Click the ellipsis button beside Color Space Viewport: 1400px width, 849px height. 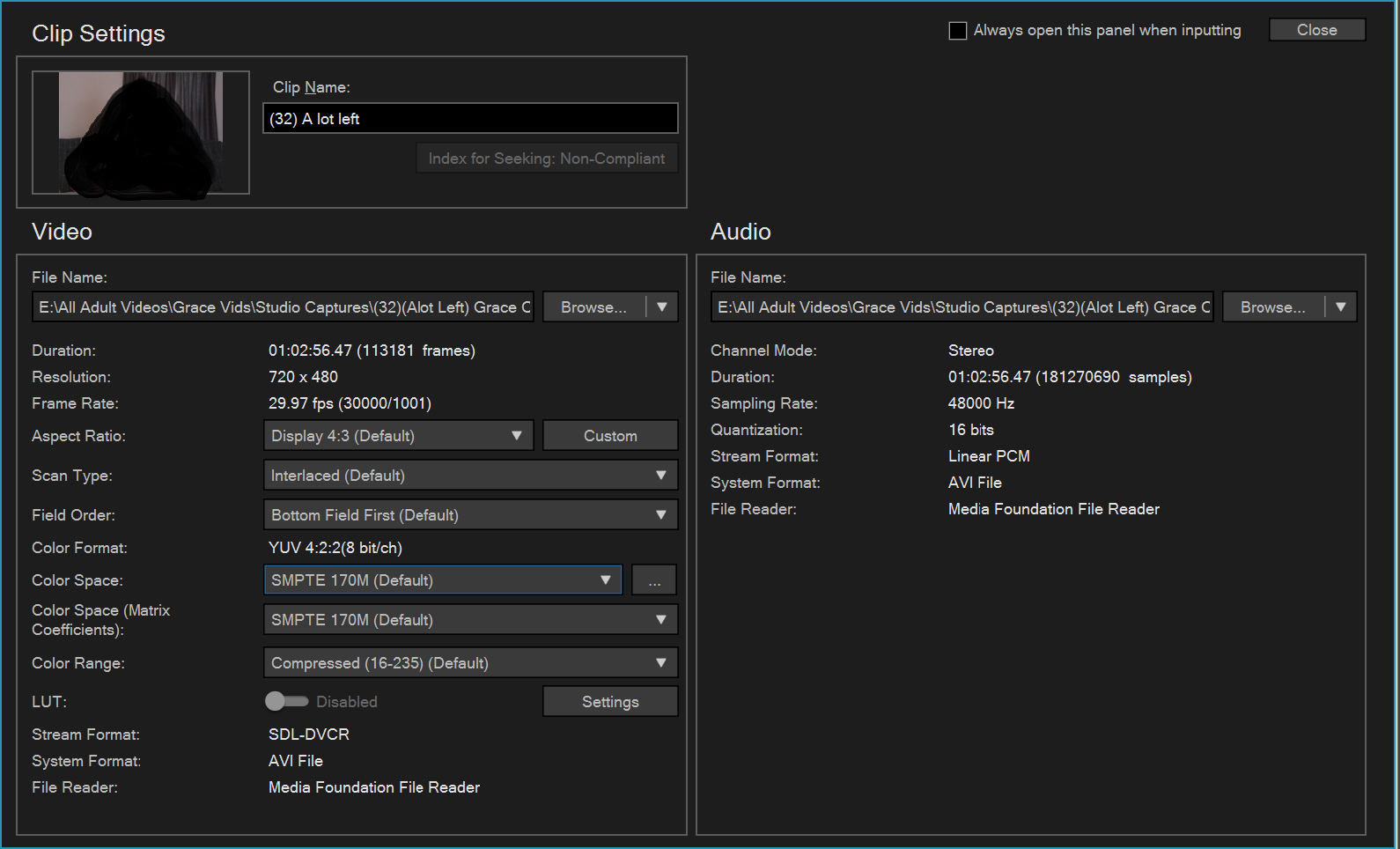coord(654,580)
